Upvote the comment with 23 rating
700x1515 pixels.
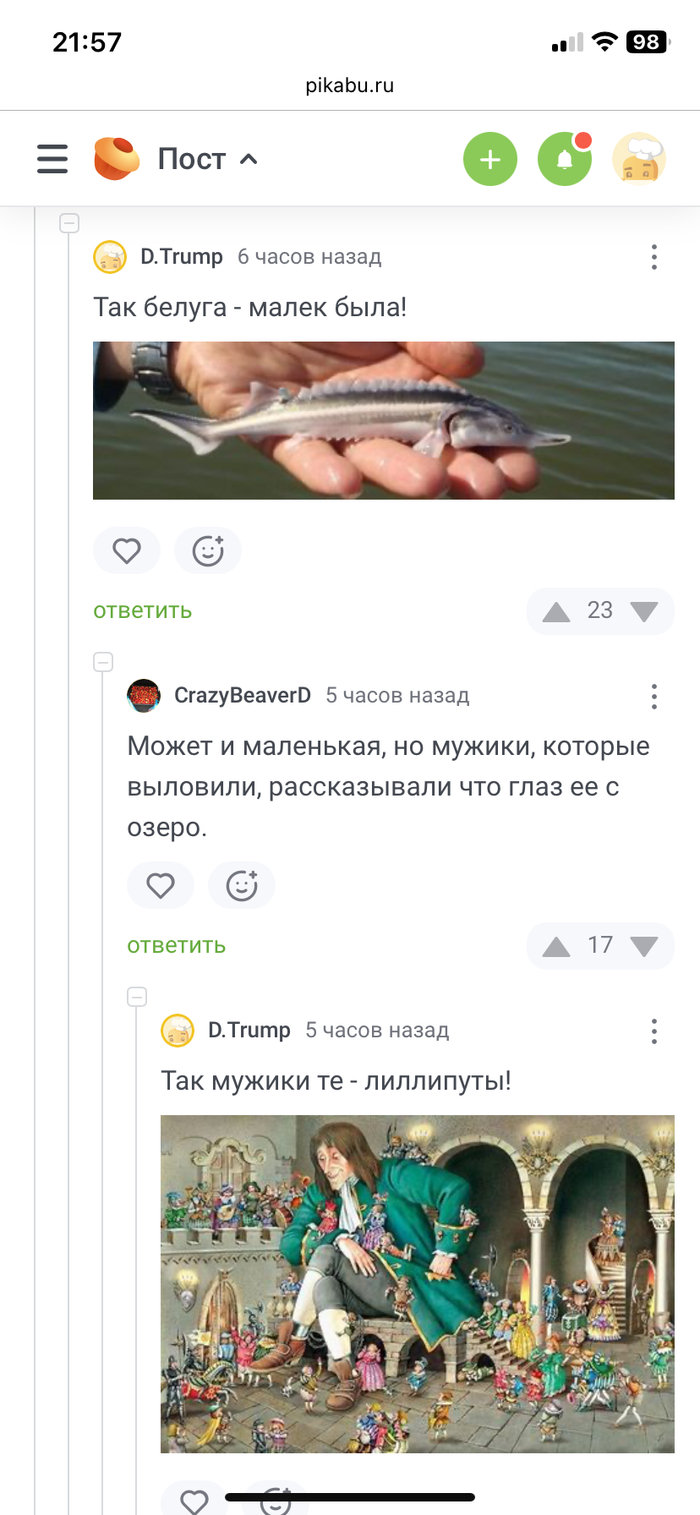pos(556,611)
